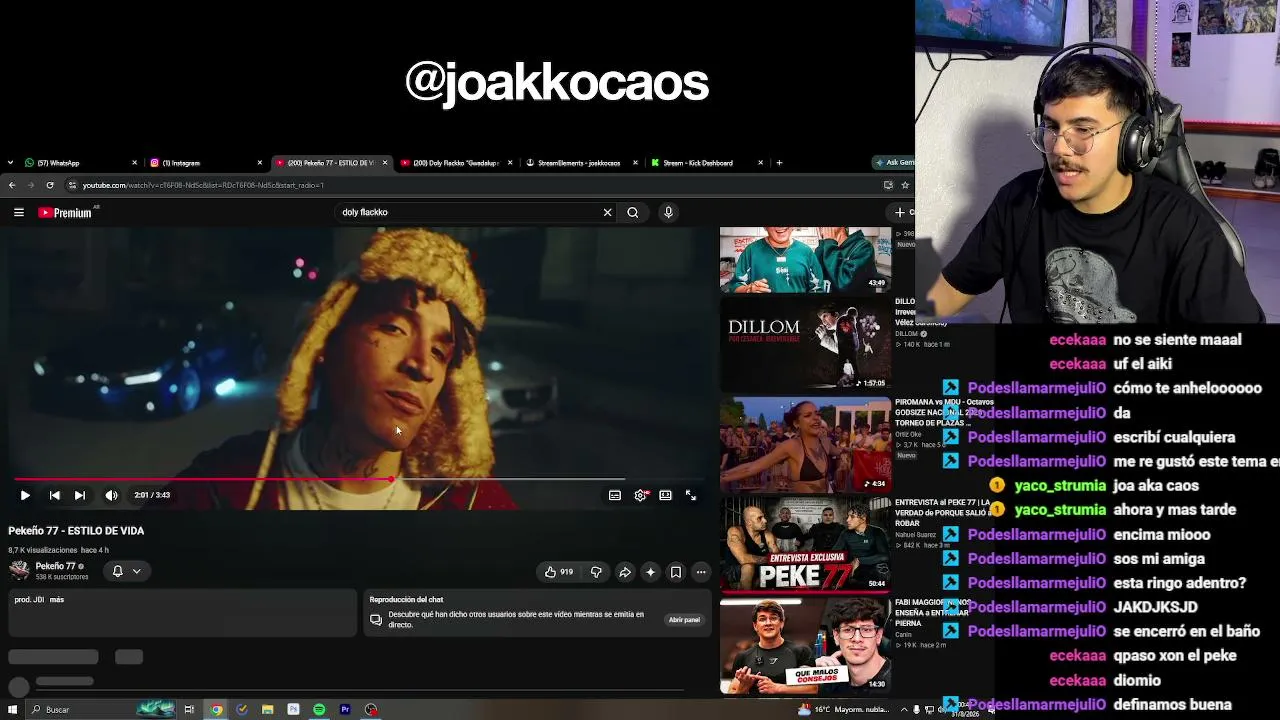Share the video using the arrow icon

pyautogui.click(x=625, y=572)
